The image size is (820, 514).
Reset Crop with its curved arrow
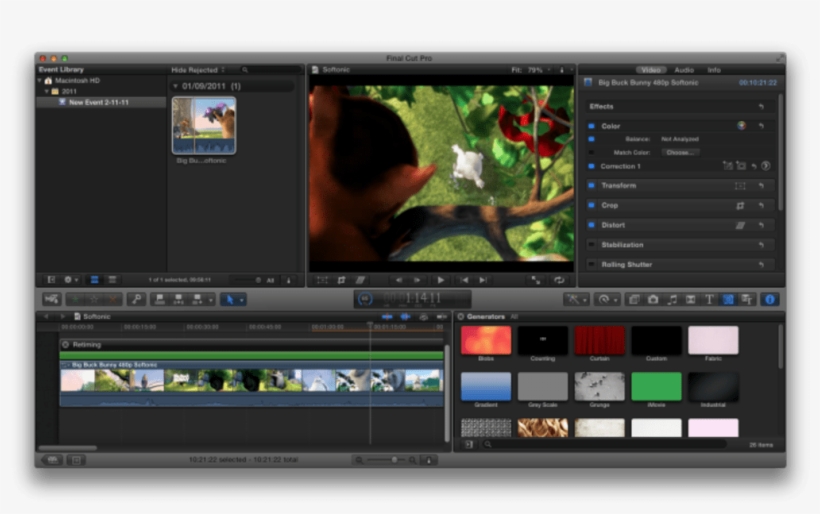click(x=761, y=205)
